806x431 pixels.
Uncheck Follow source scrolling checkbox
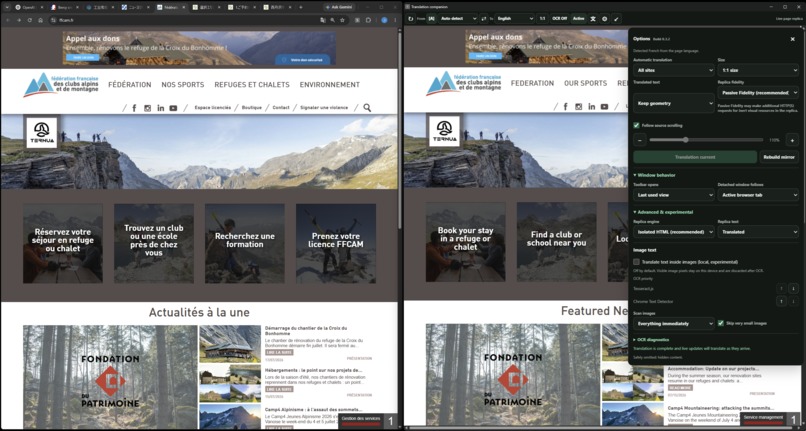tap(636, 125)
